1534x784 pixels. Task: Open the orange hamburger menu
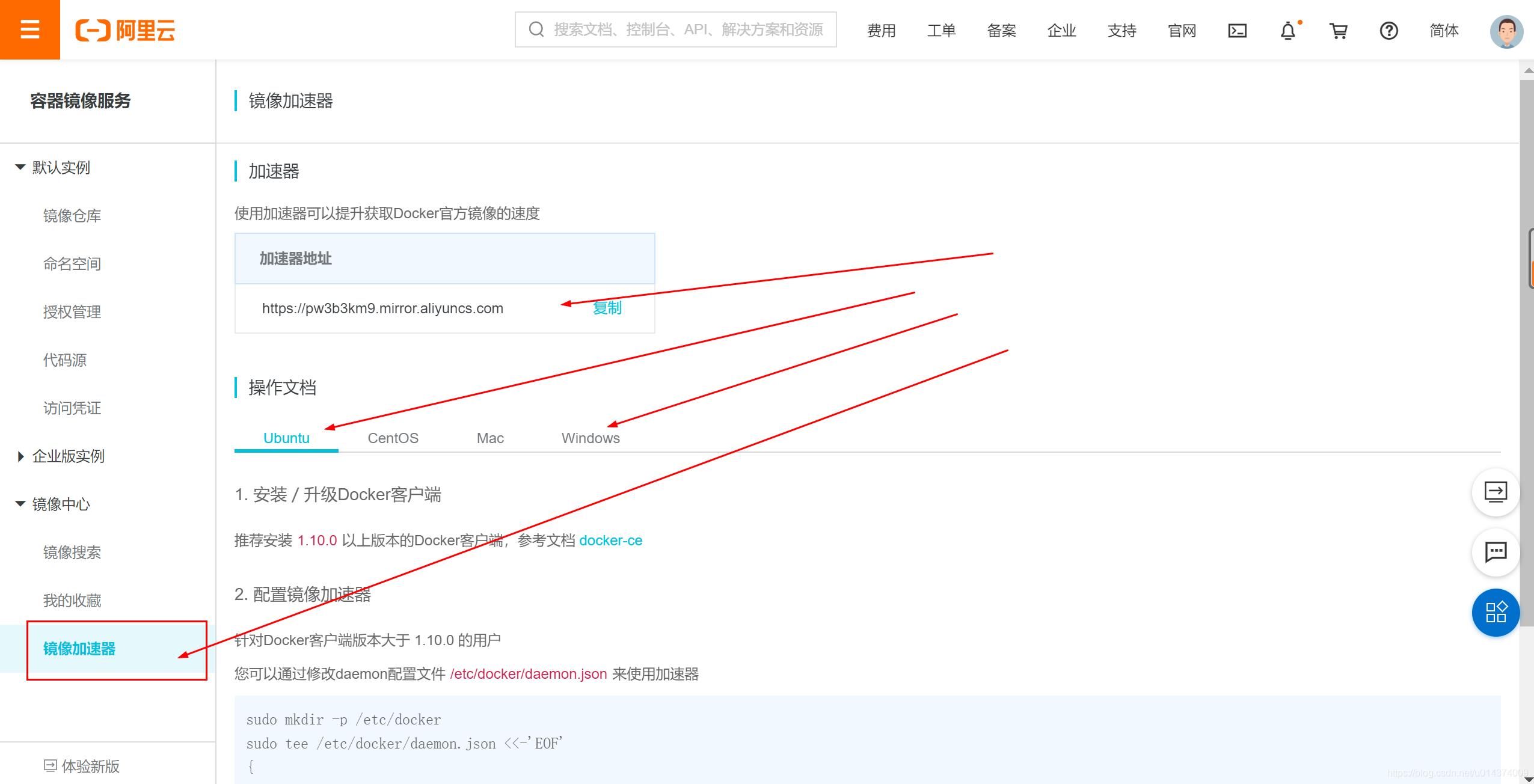point(29,29)
